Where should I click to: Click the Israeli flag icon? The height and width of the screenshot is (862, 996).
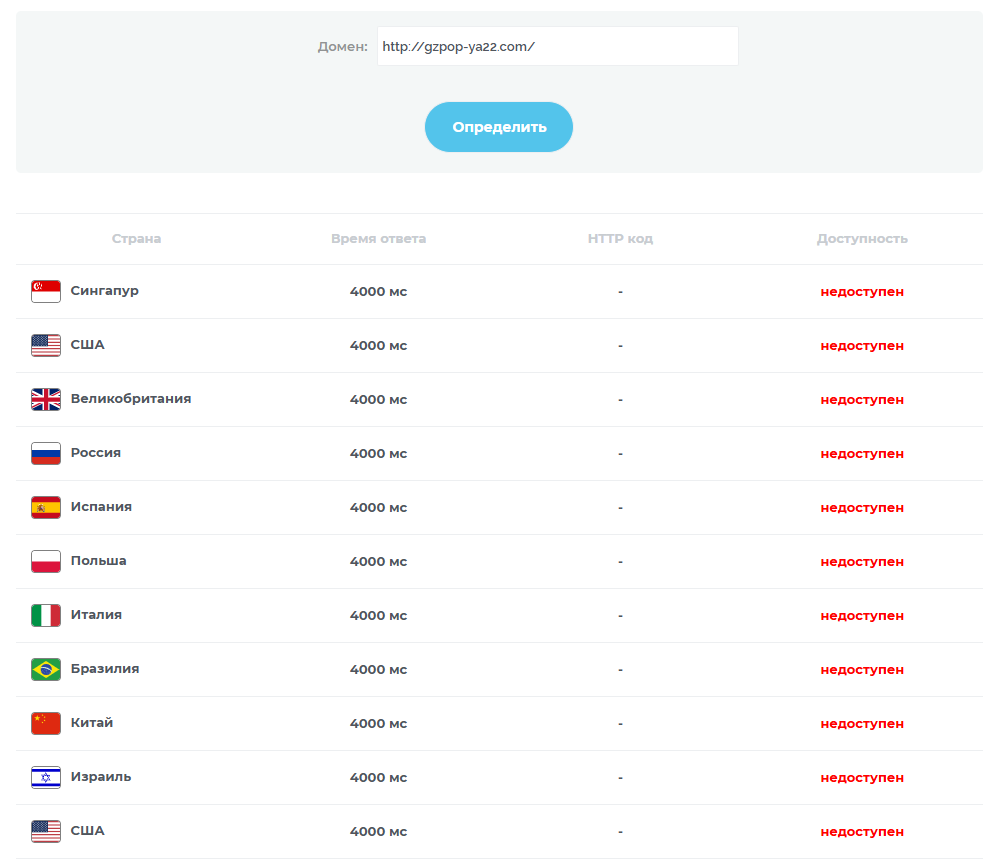click(x=46, y=777)
